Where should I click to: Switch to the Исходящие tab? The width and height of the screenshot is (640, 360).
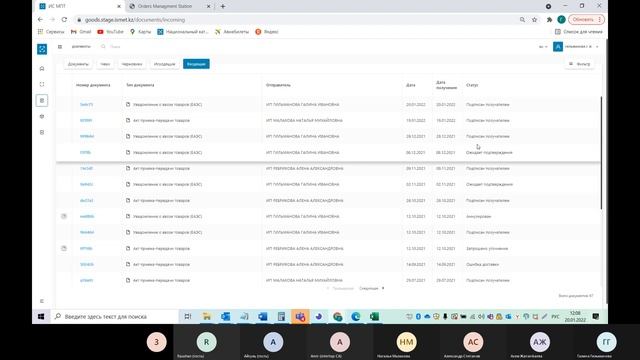164,64
